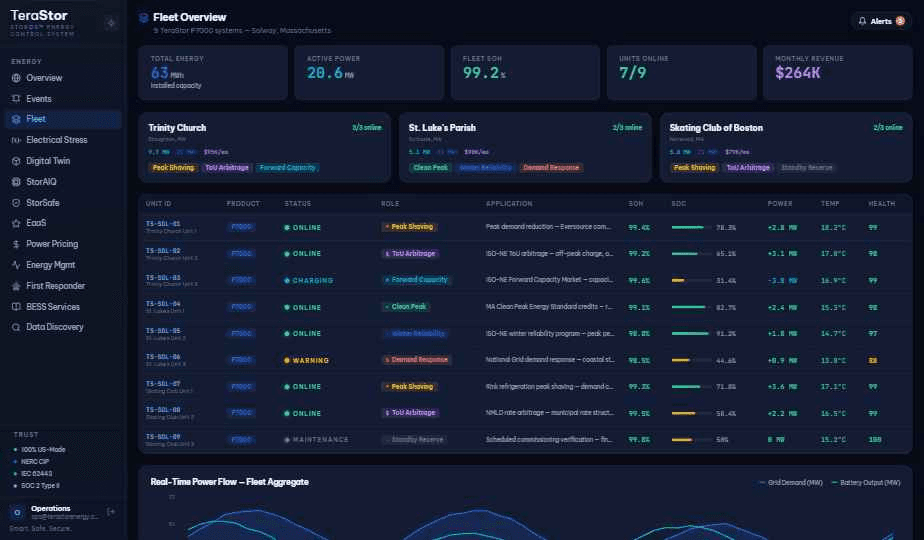Open the First Responder icon
924x540 pixels.
click(x=16, y=286)
